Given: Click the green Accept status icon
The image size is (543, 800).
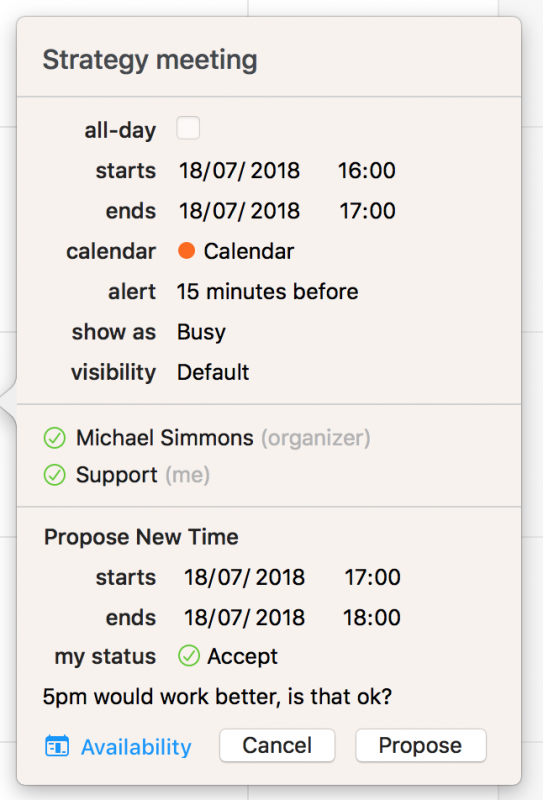Looking at the screenshot, I should [189, 656].
